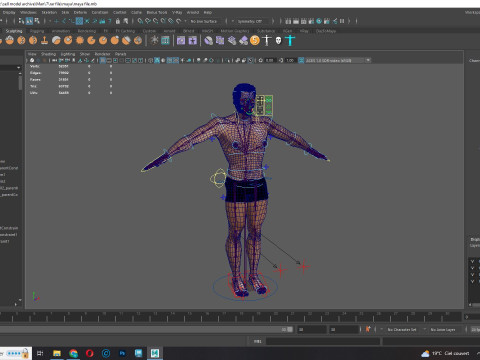Open Opera browser from the taskbar
The image size is (480, 360).
pyautogui.click(x=89, y=353)
